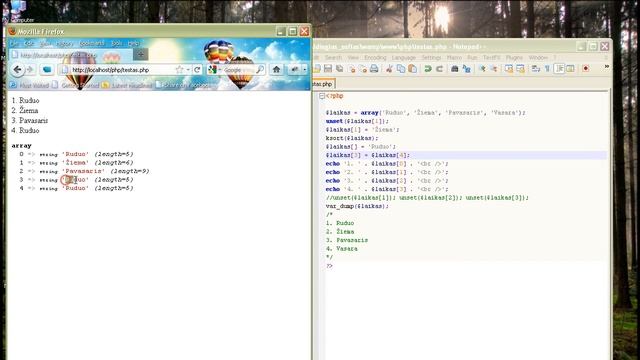Click the Print icon in Notepad++
Screen dimensions: 640x360
tap(374, 69)
